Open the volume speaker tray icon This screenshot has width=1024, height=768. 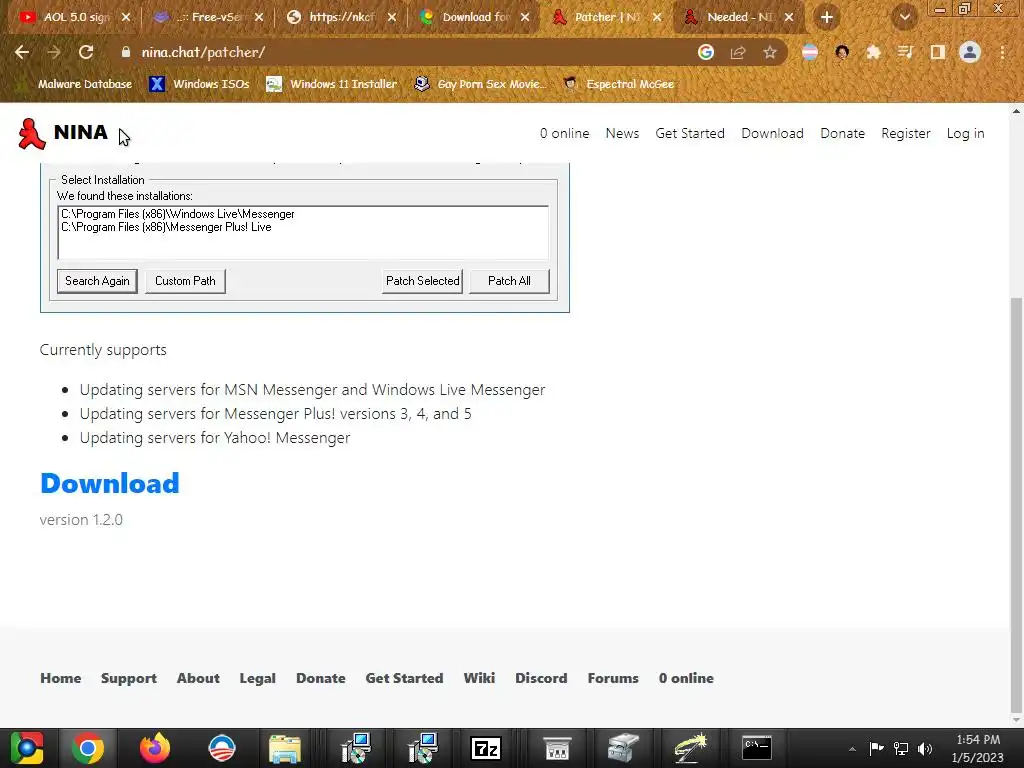pos(925,748)
